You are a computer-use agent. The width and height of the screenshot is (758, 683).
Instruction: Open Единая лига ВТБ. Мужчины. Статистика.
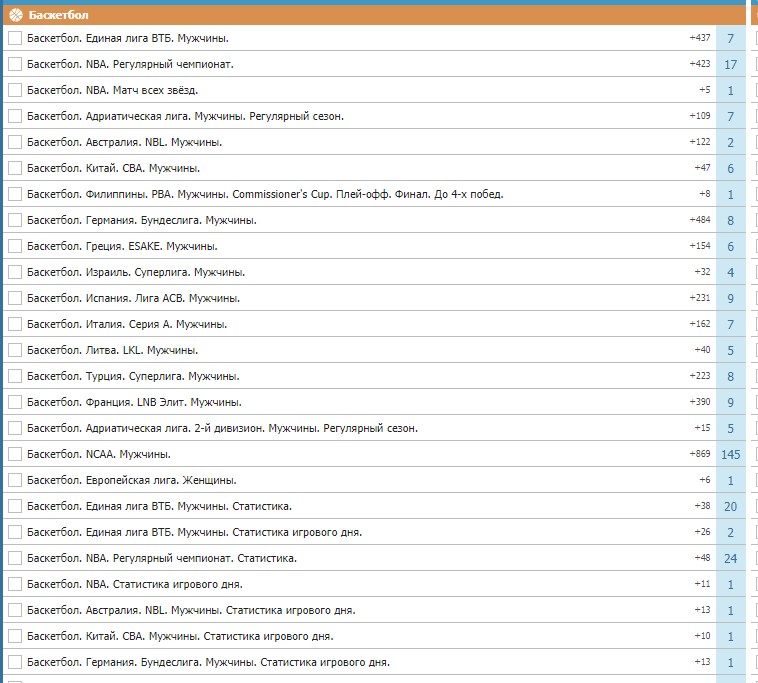160,507
